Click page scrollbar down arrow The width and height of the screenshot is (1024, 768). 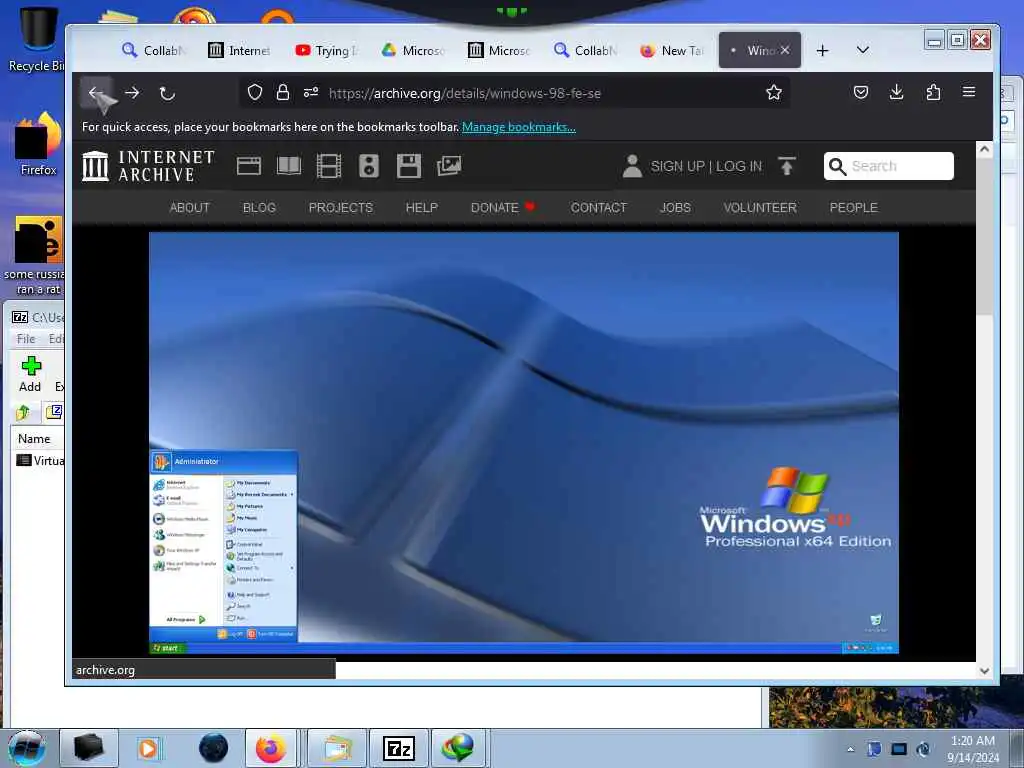tap(984, 671)
